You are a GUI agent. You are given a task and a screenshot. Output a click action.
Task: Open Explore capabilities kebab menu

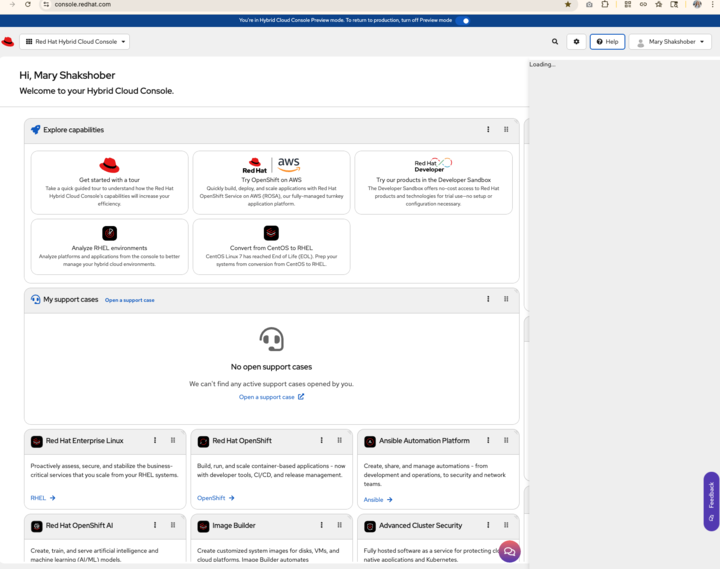pyautogui.click(x=488, y=130)
